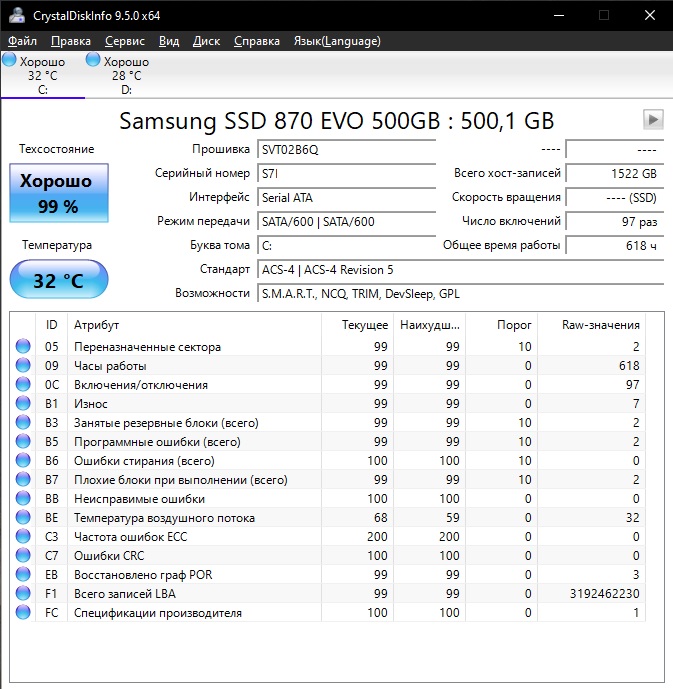Click the 32 °C temperature button
The width and height of the screenshot is (673, 689).
click(58, 280)
